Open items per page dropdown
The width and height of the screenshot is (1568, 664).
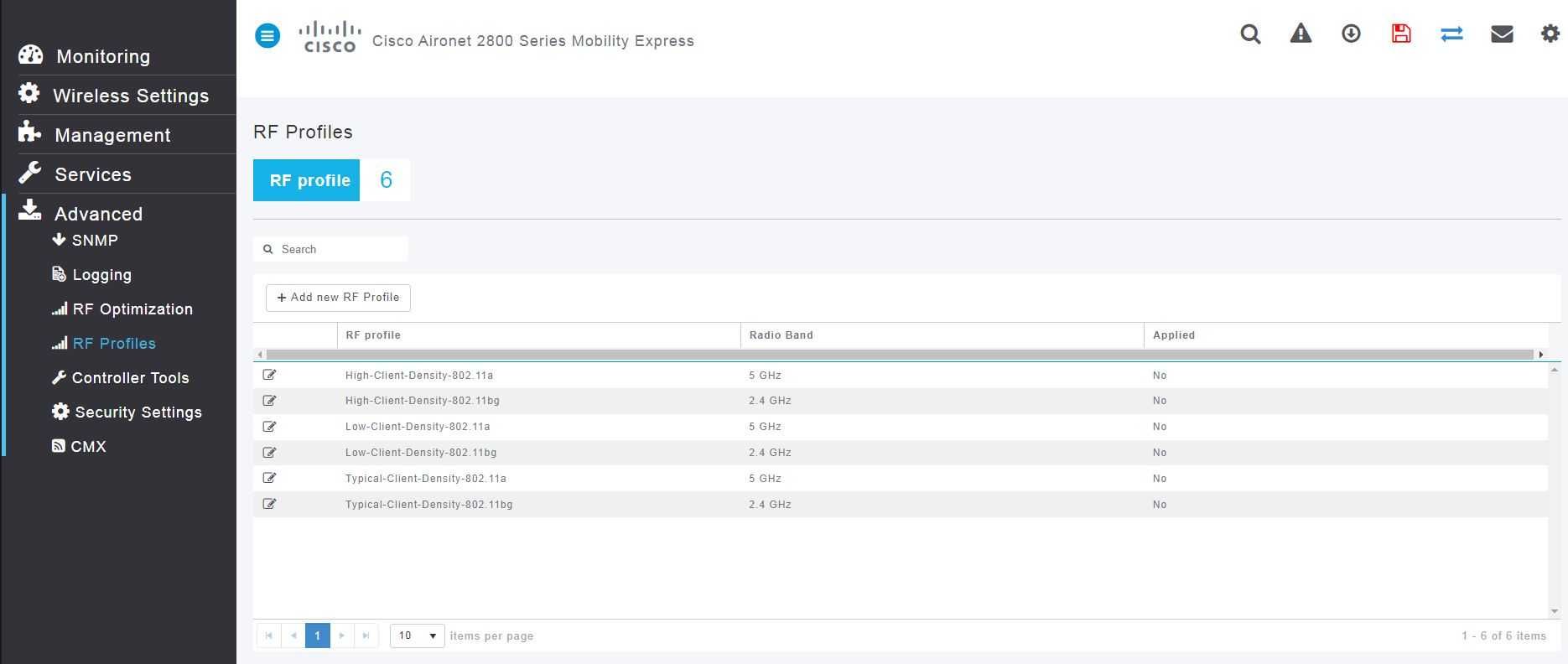pos(417,635)
